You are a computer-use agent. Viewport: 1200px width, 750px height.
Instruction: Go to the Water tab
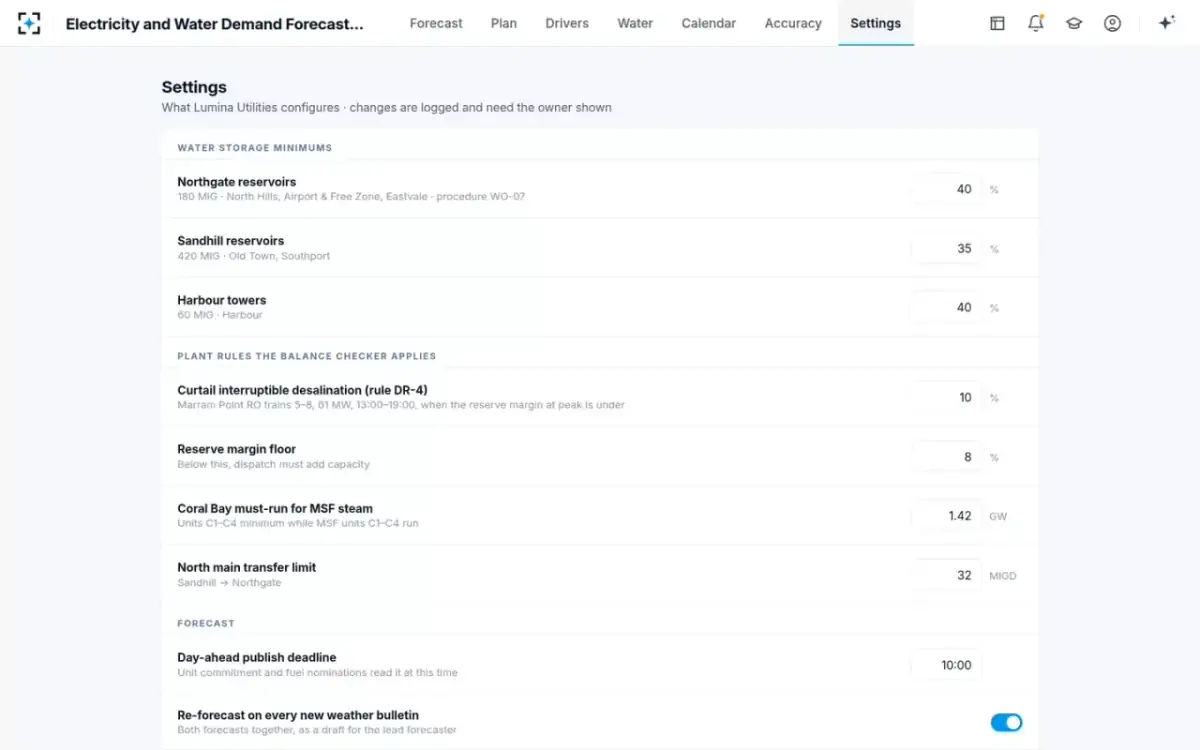tap(635, 23)
